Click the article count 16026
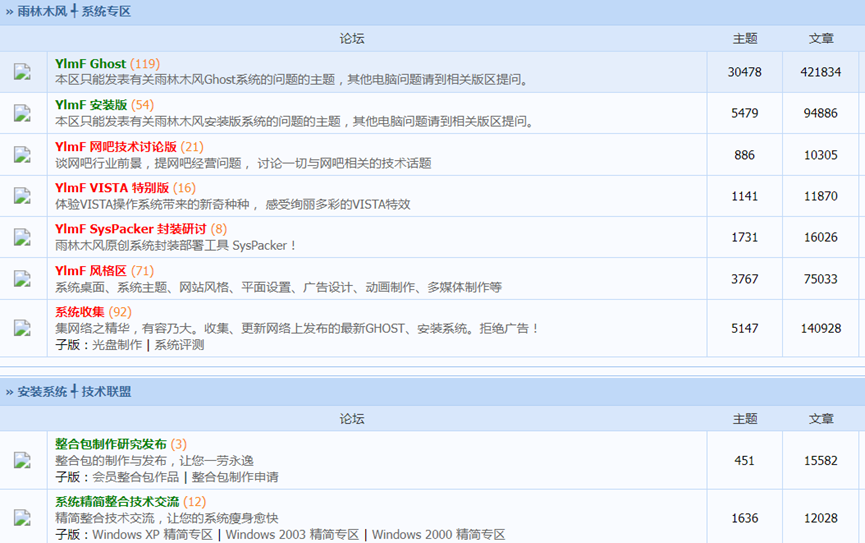The image size is (865, 543). pos(821,237)
